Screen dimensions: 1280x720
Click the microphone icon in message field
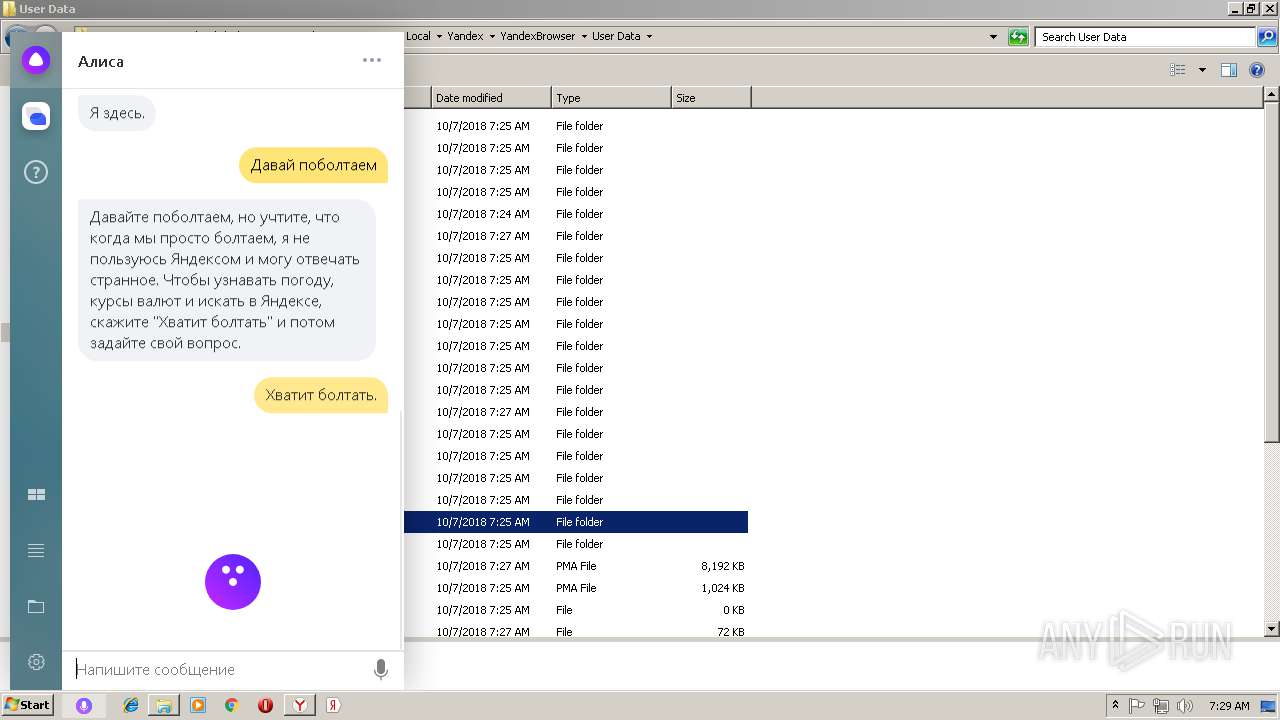(380, 670)
